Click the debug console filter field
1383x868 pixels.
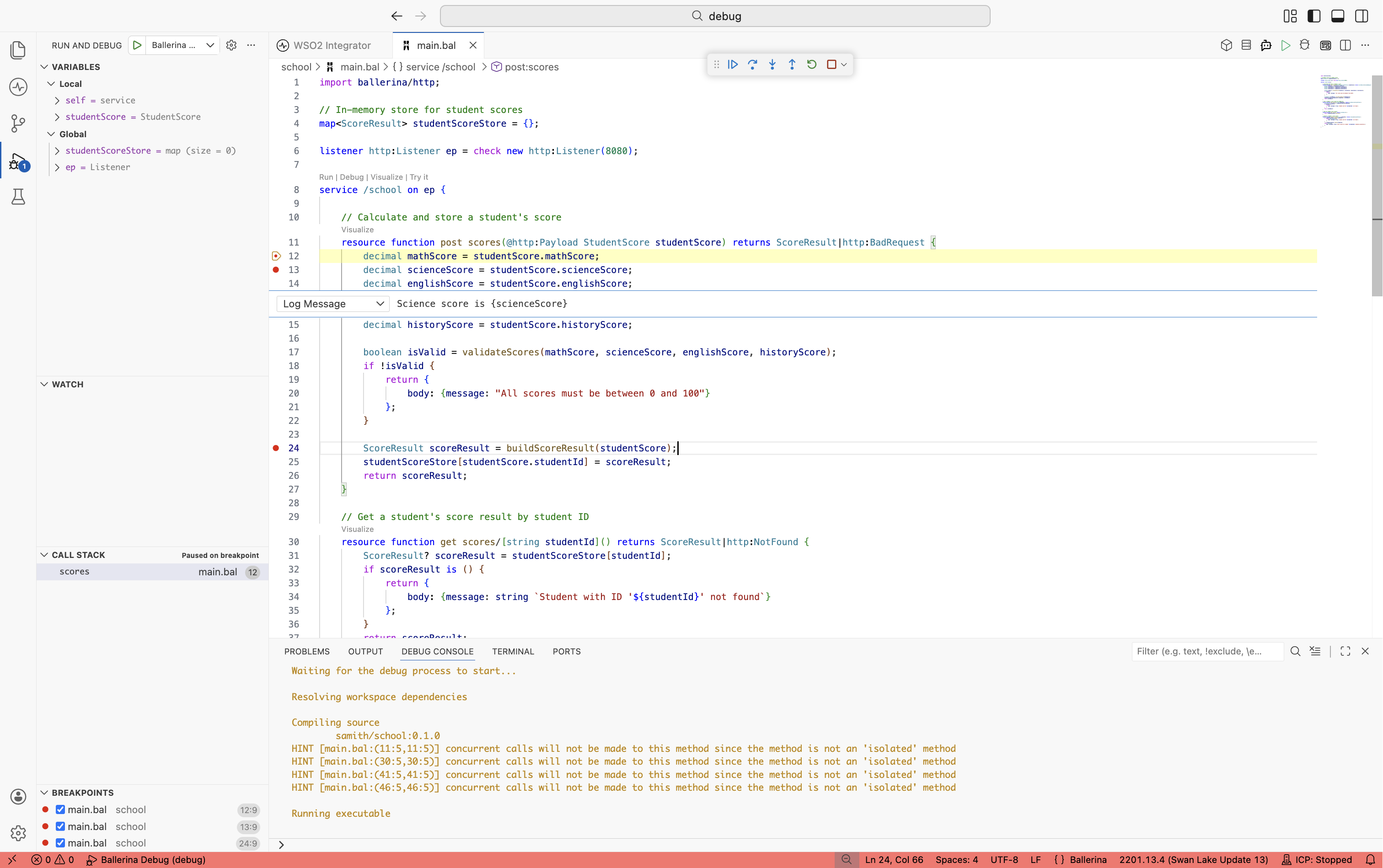point(1207,651)
